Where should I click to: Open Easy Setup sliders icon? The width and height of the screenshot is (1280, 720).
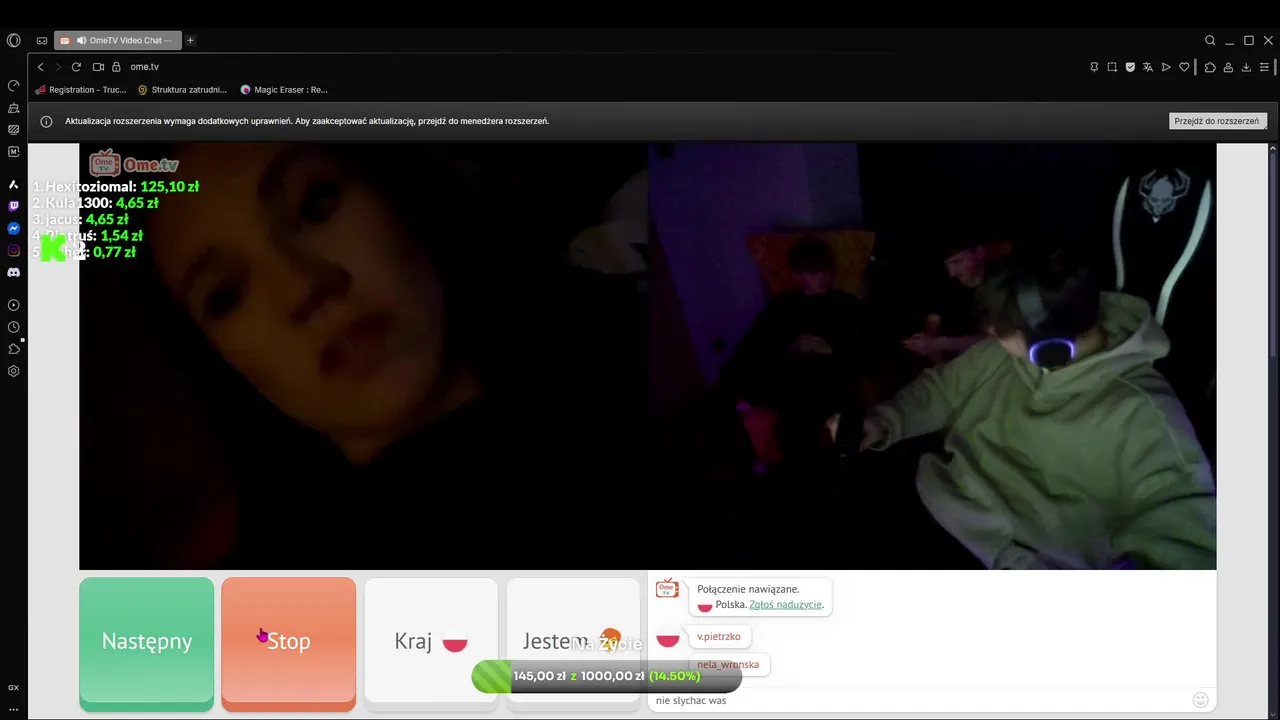tap(1265, 67)
